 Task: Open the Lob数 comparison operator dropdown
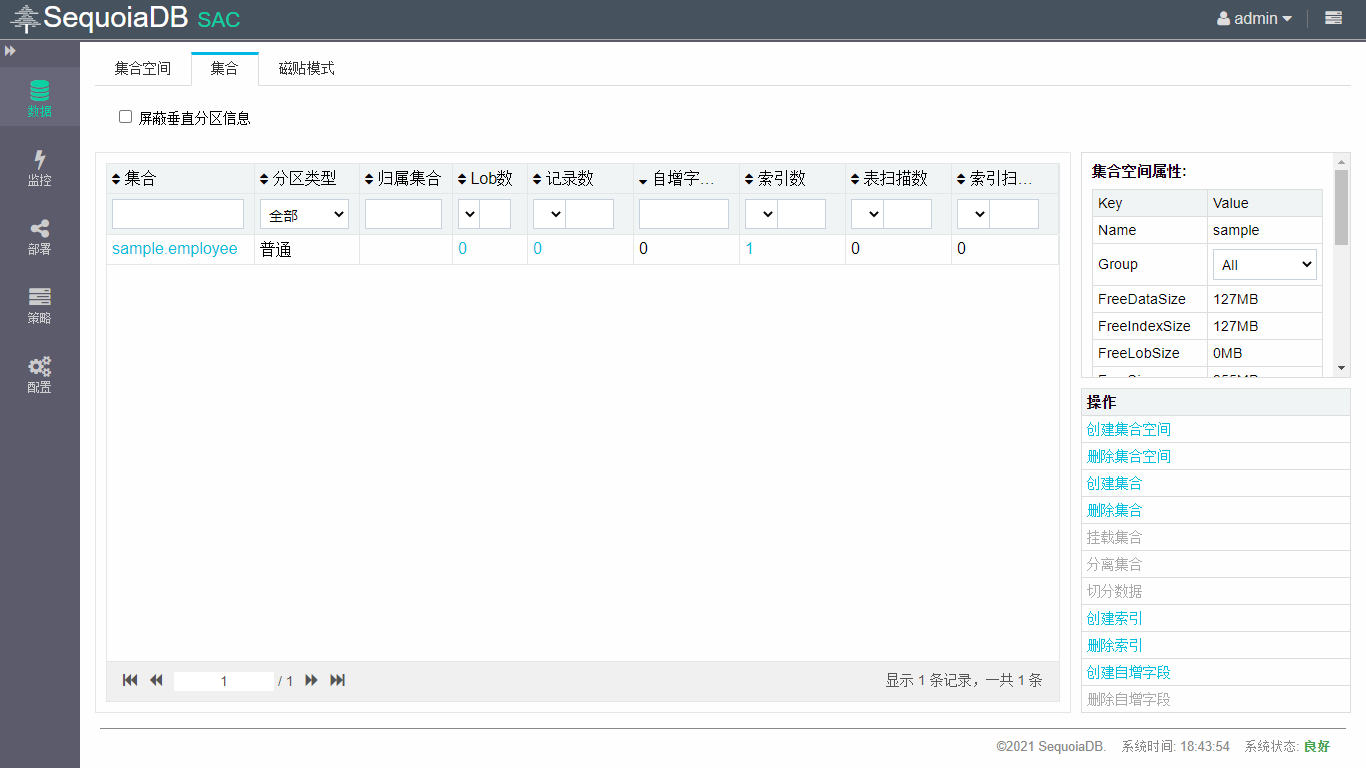(x=469, y=214)
